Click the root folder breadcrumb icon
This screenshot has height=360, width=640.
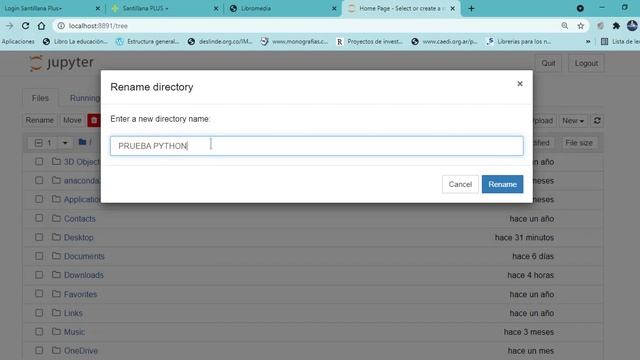tap(82, 142)
